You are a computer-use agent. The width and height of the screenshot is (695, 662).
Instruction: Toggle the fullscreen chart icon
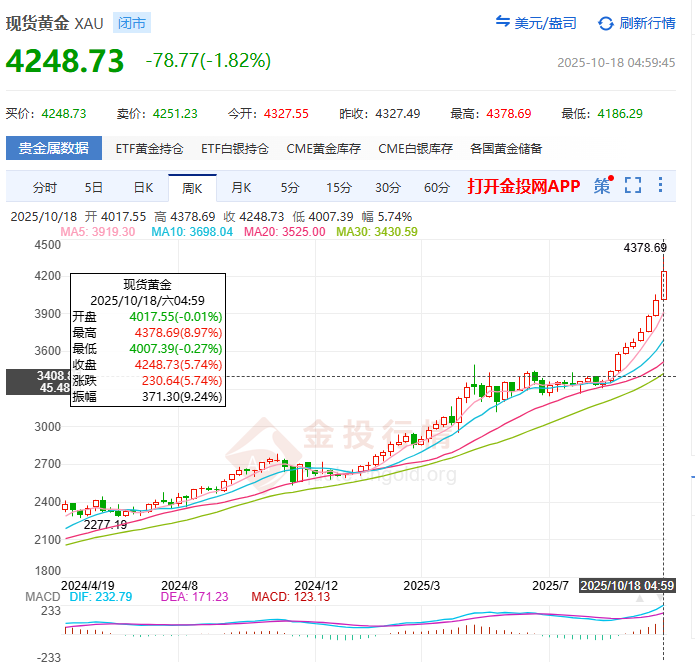tap(633, 185)
